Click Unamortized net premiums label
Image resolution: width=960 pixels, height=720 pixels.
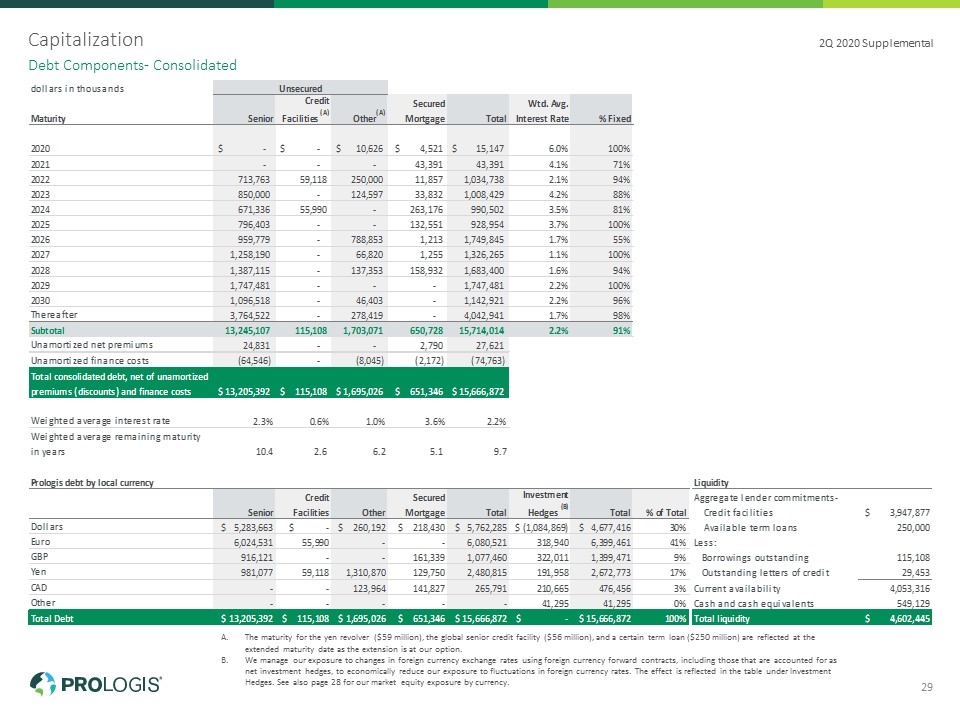(92, 345)
